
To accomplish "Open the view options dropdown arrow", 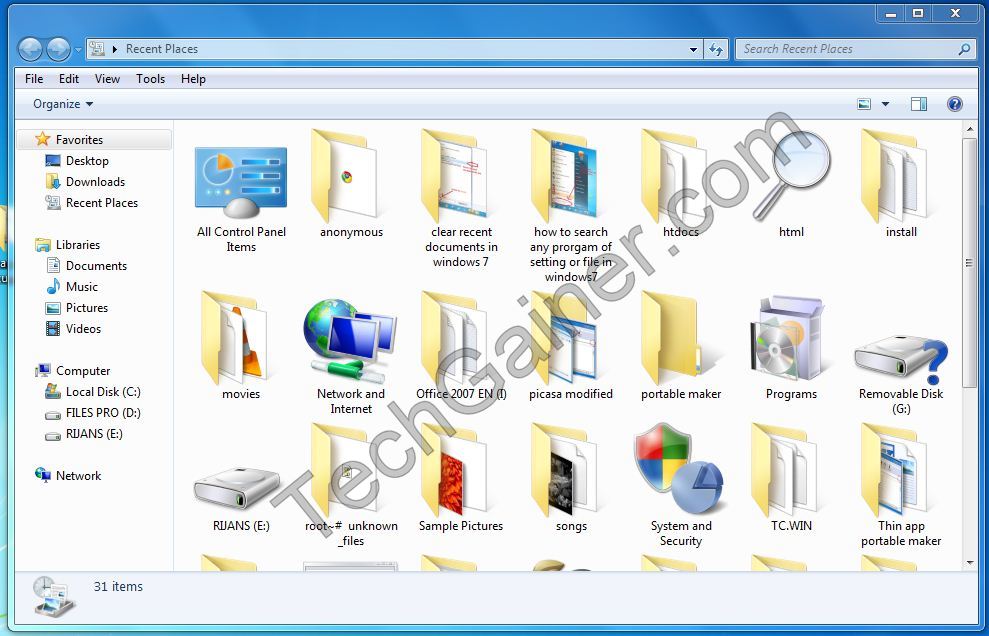I will click(884, 103).
